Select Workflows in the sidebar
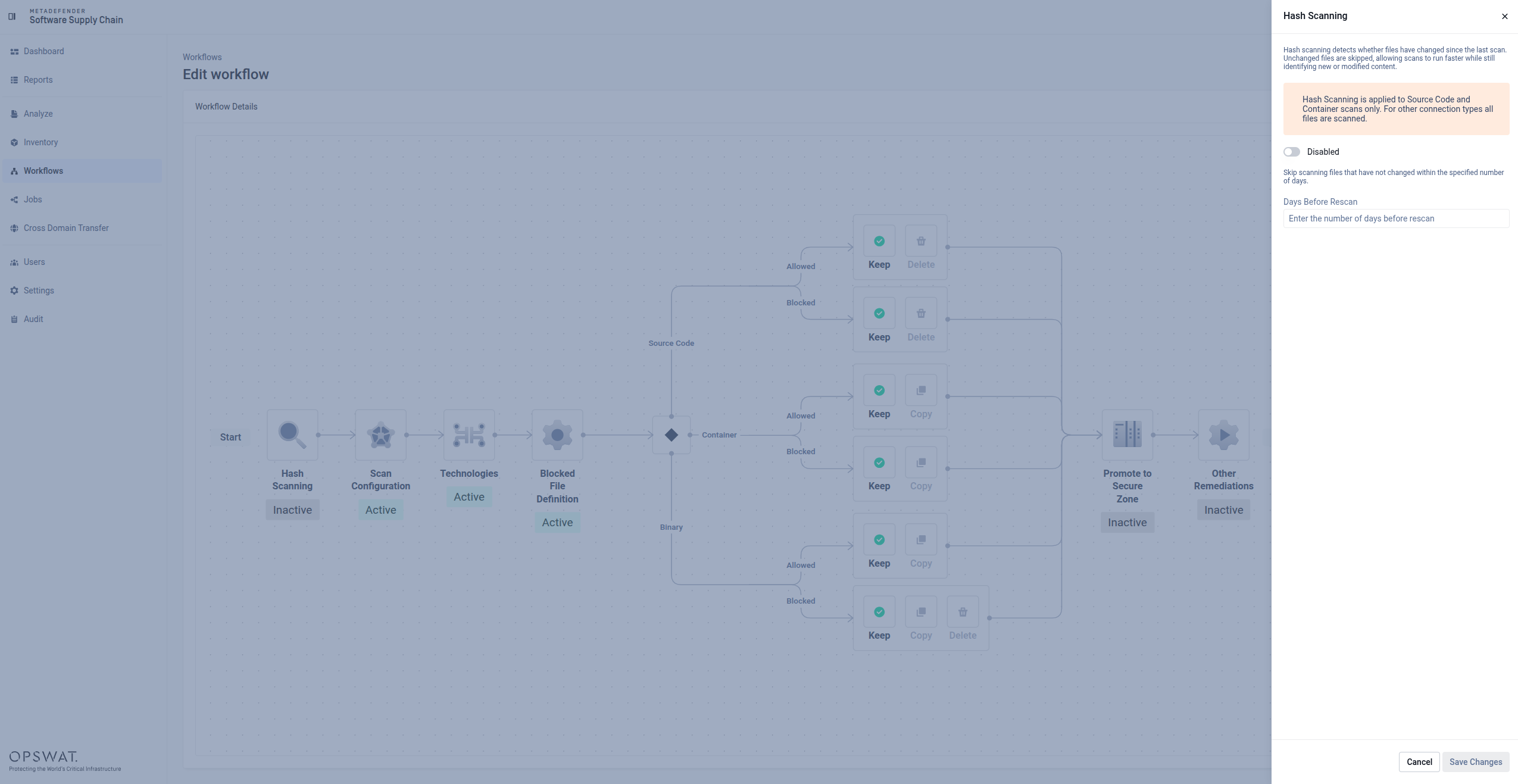The width and height of the screenshot is (1518, 784). pyautogui.click(x=82, y=171)
